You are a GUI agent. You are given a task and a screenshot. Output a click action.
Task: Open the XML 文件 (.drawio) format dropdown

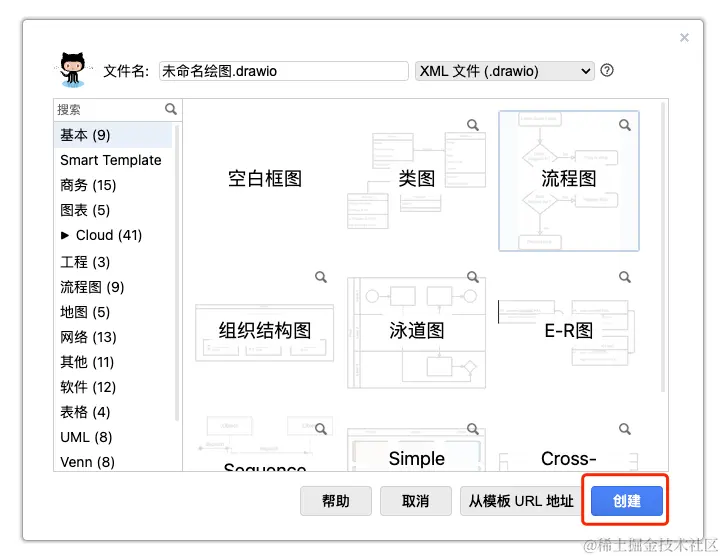[504, 71]
